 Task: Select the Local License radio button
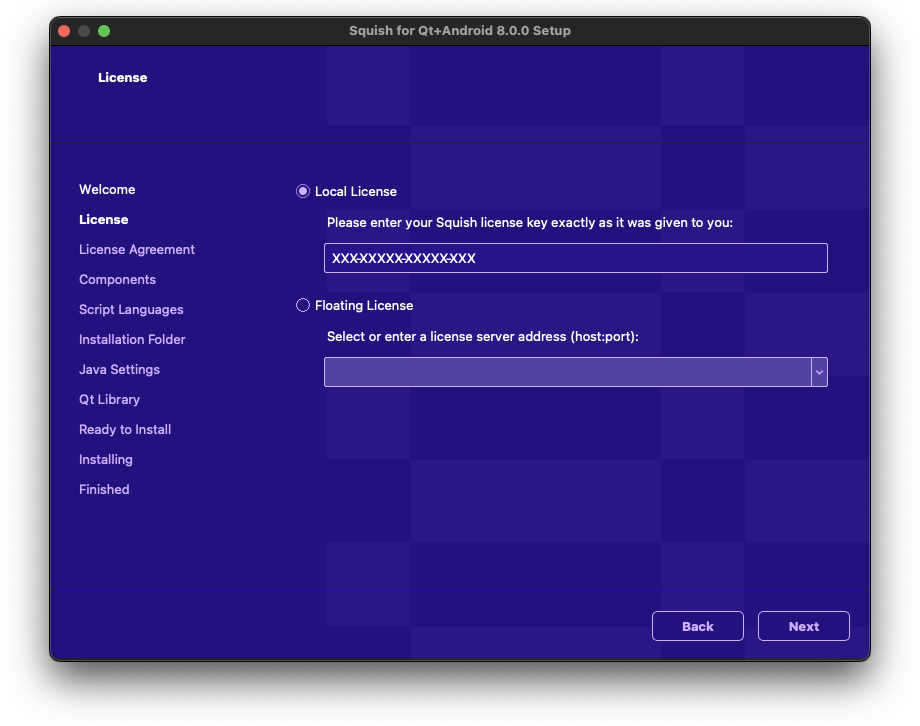[302, 191]
